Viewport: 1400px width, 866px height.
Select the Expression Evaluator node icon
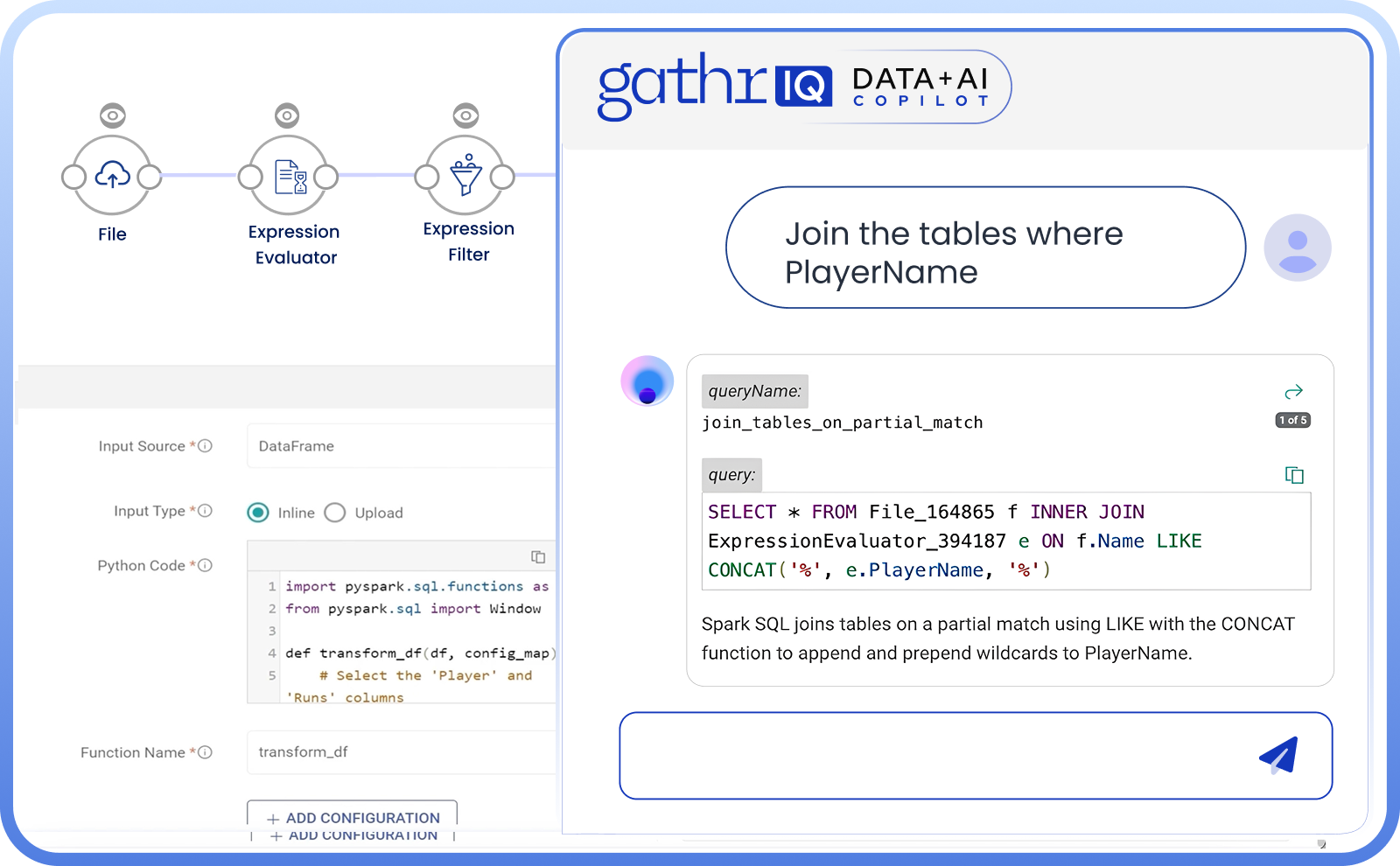click(289, 176)
